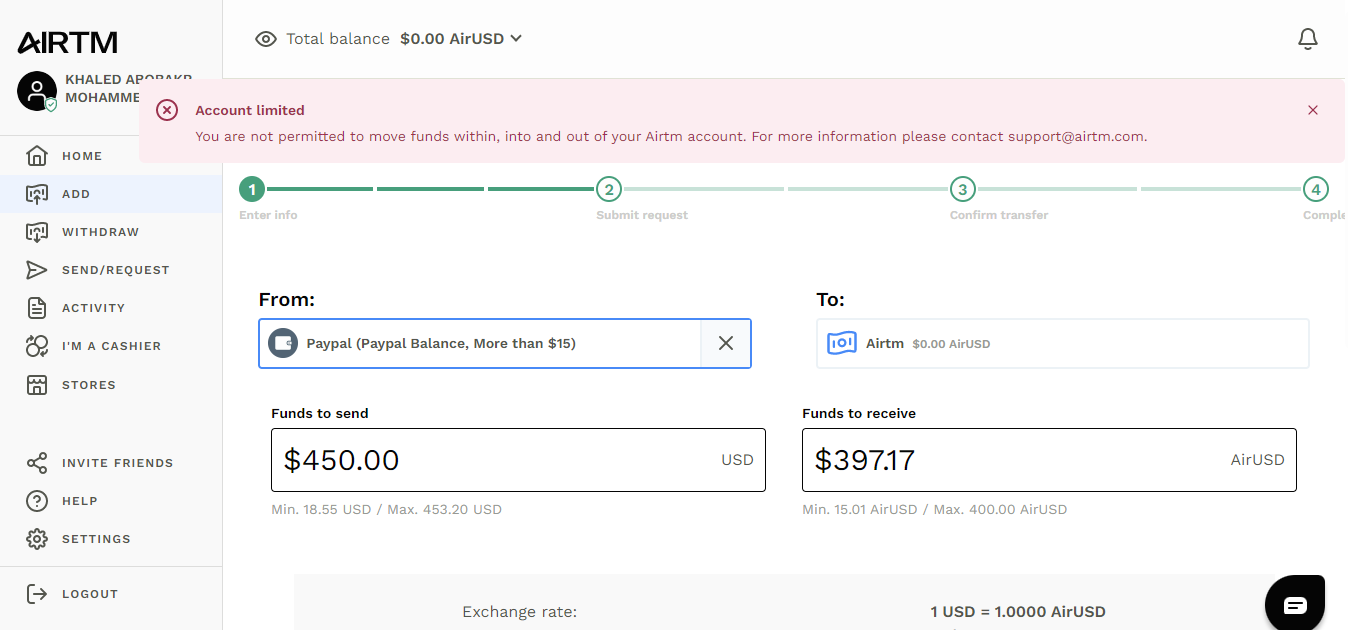Click the Send/Request paper plane icon
1348x630 pixels.
[x=37, y=270]
